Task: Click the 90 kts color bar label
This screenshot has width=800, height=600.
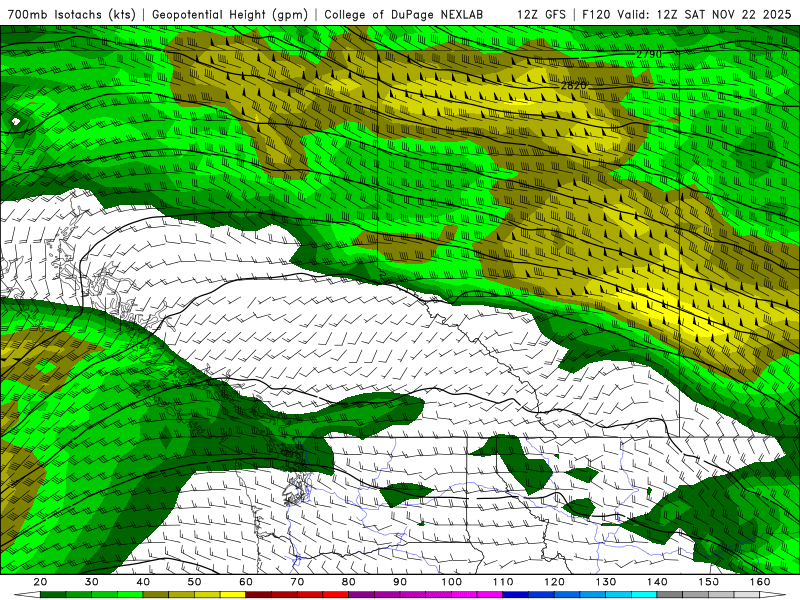Action: pos(400,582)
